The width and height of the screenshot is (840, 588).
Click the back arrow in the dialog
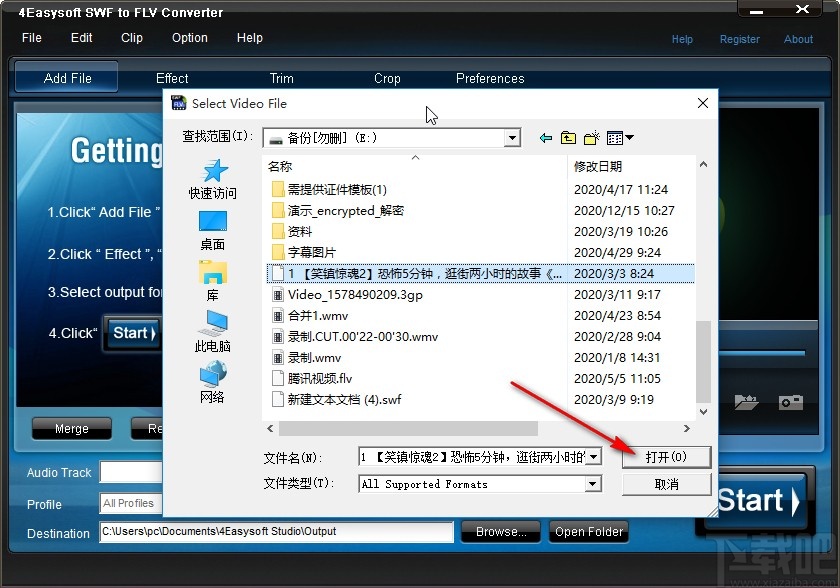pyautogui.click(x=545, y=137)
